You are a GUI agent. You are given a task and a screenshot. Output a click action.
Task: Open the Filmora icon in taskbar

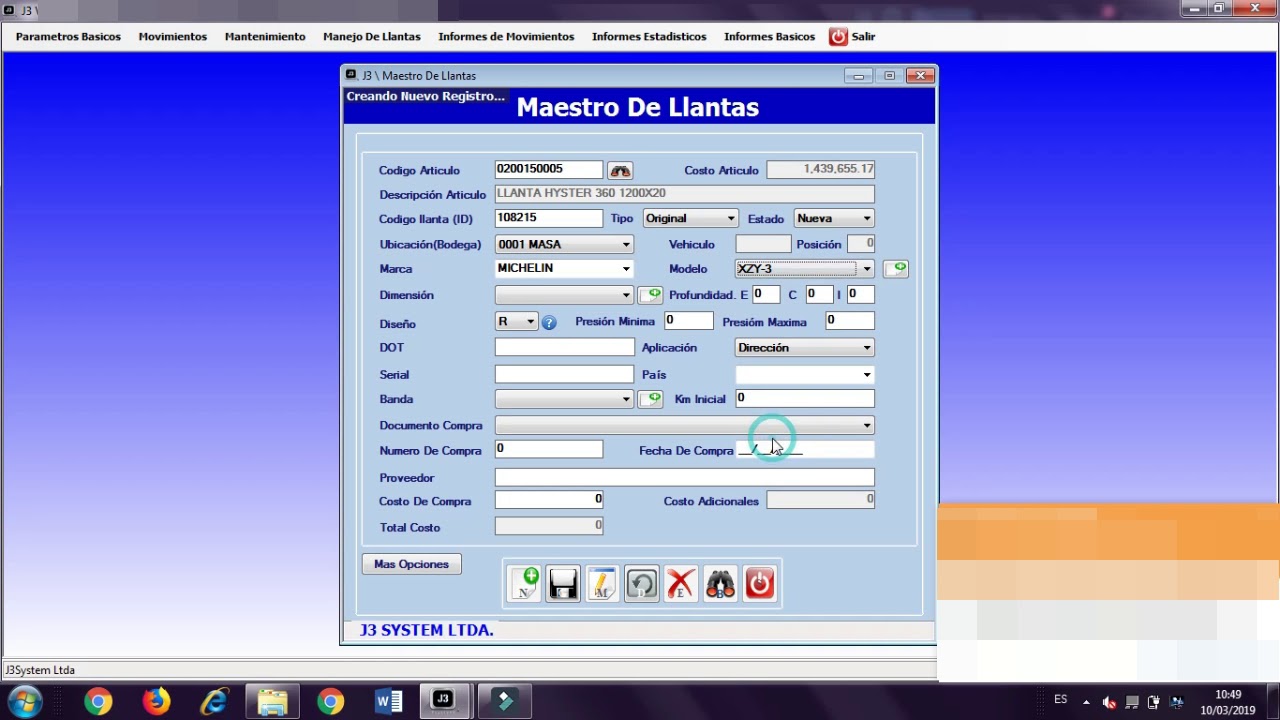pos(504,701)
